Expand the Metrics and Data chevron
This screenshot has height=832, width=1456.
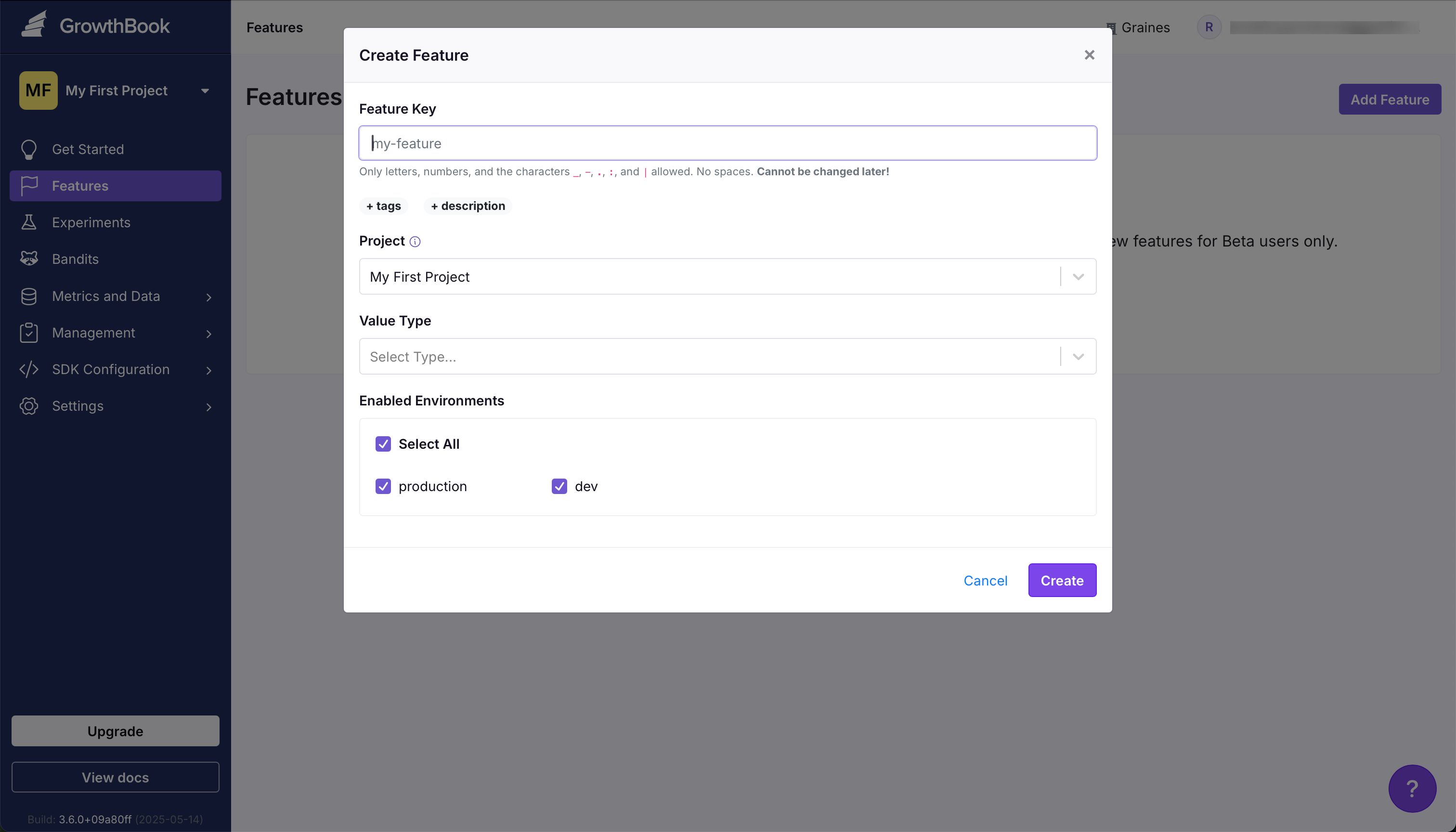(208, 297)
